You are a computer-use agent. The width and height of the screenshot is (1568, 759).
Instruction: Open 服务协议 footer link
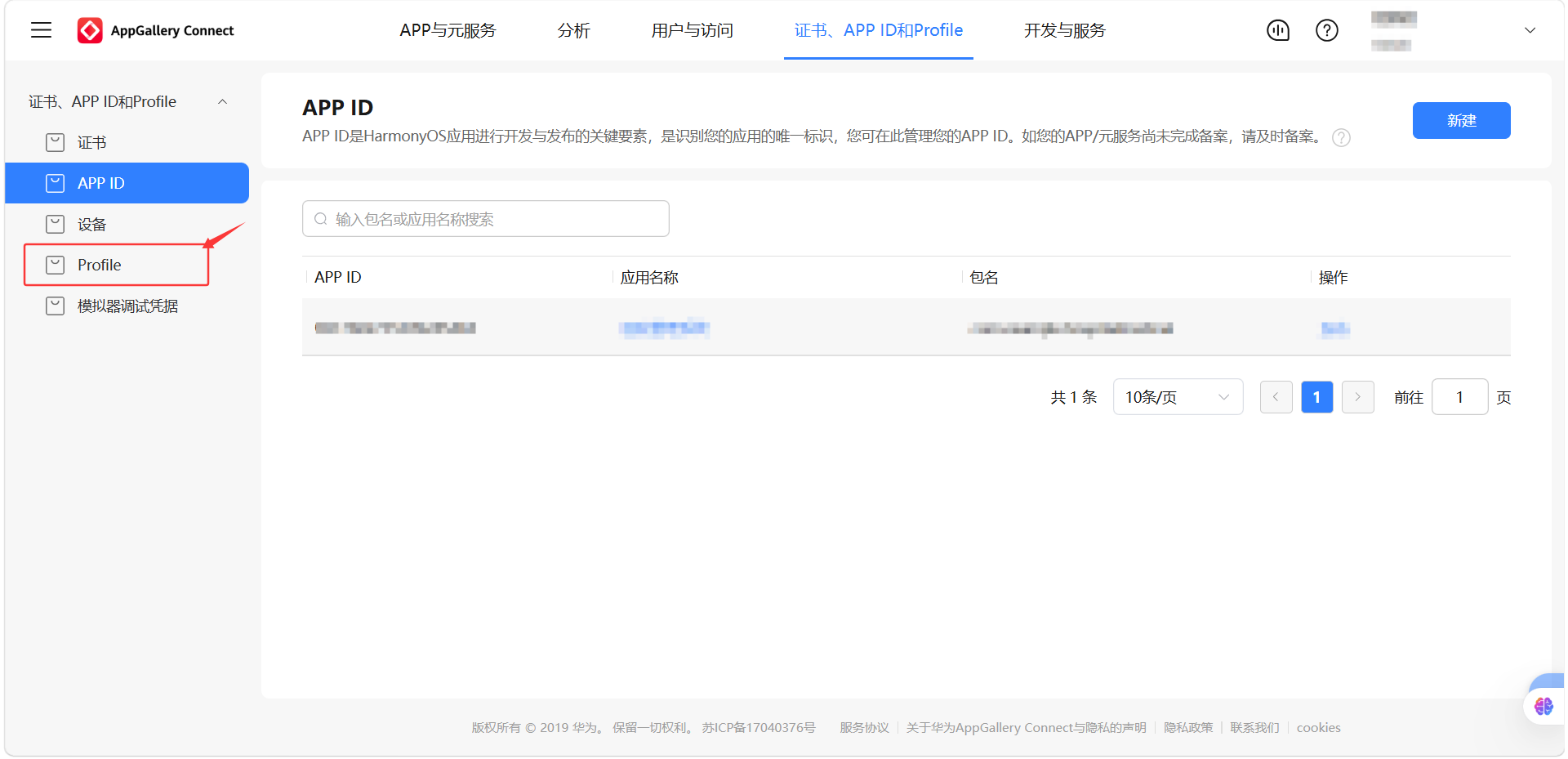[x=864, y=727]
